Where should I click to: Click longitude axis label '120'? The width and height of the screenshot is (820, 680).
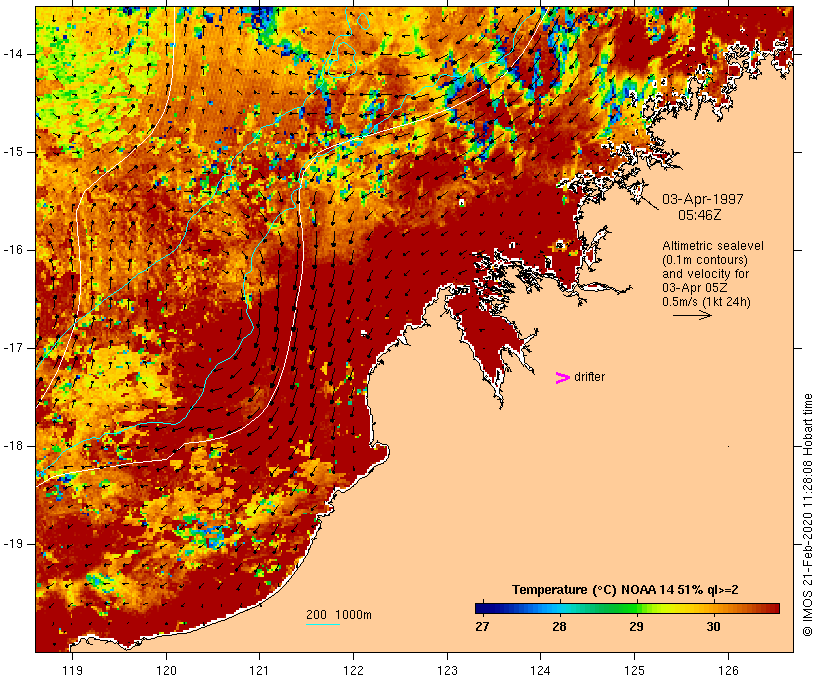[x=166, y=670]
